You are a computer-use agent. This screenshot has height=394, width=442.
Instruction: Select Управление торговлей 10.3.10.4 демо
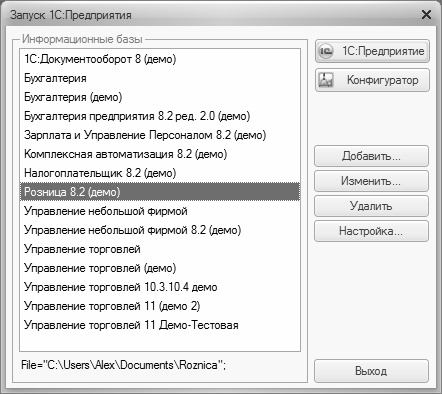pos(160,287)
